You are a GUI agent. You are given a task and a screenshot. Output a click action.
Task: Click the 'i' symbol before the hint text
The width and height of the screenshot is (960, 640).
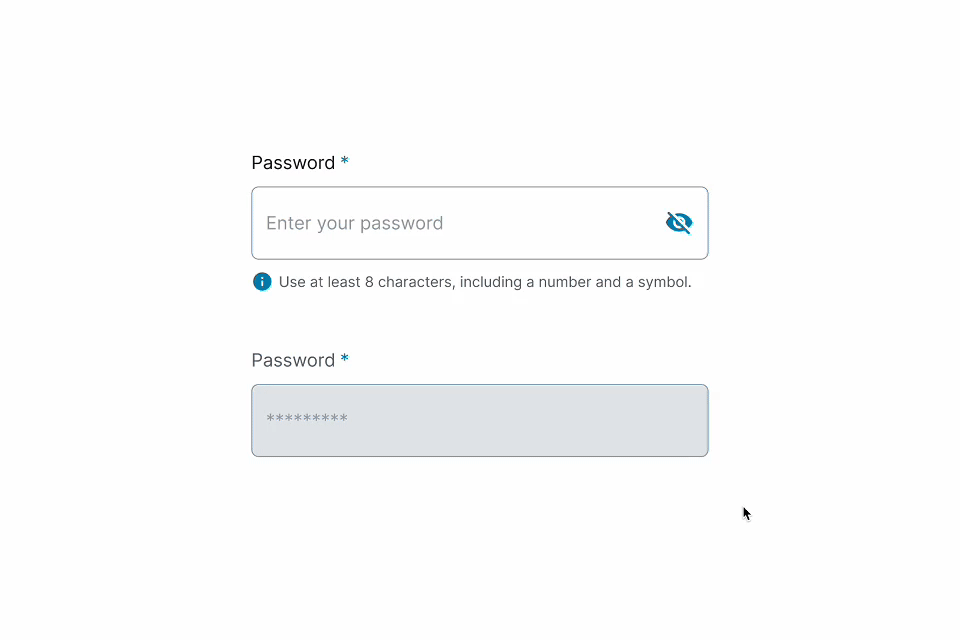[x=261, y=281]
